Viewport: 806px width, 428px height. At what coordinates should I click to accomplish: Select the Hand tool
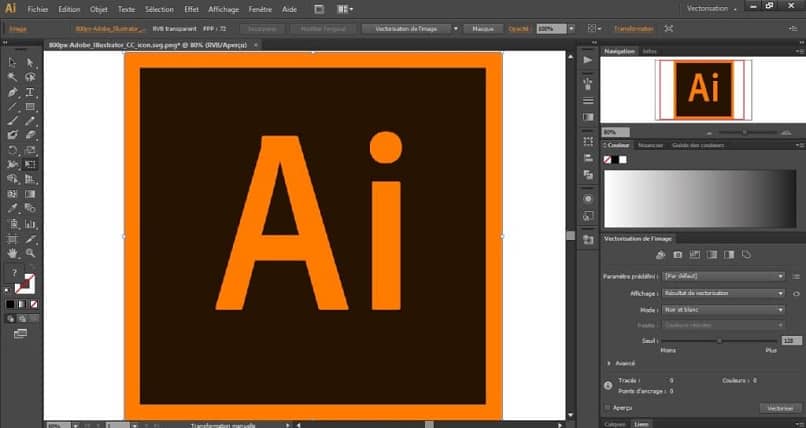12,253
